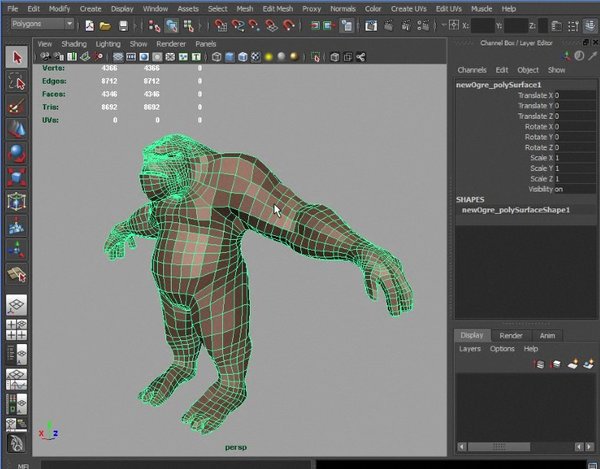This screenshot has height=469, width=600.
Task: Choose the Paint selection tool
Action: click(x=16, y=106)
